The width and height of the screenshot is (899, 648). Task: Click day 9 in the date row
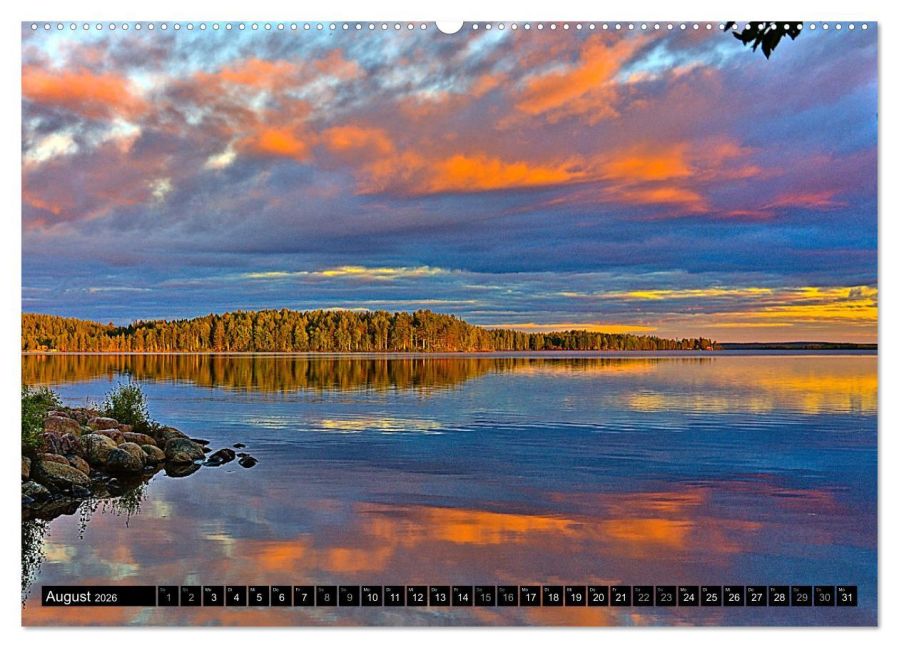[349, 597]
